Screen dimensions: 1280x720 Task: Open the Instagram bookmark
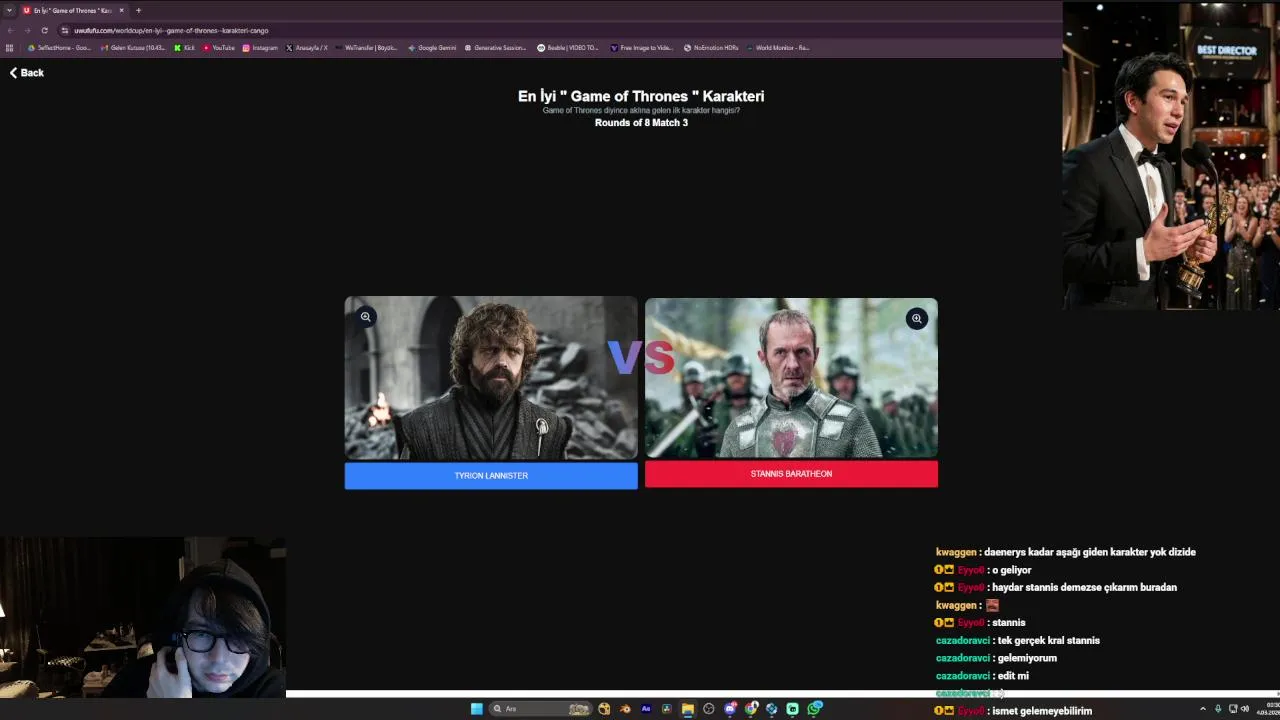(x=260, y=48)
